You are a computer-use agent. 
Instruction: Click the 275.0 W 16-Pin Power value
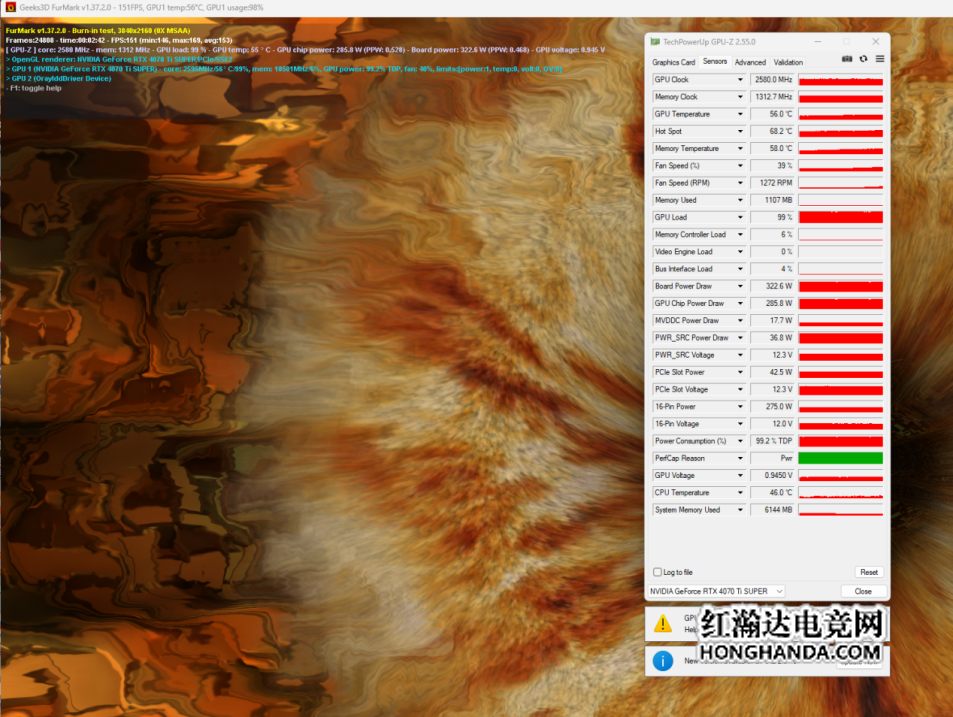tap(772, 407)
